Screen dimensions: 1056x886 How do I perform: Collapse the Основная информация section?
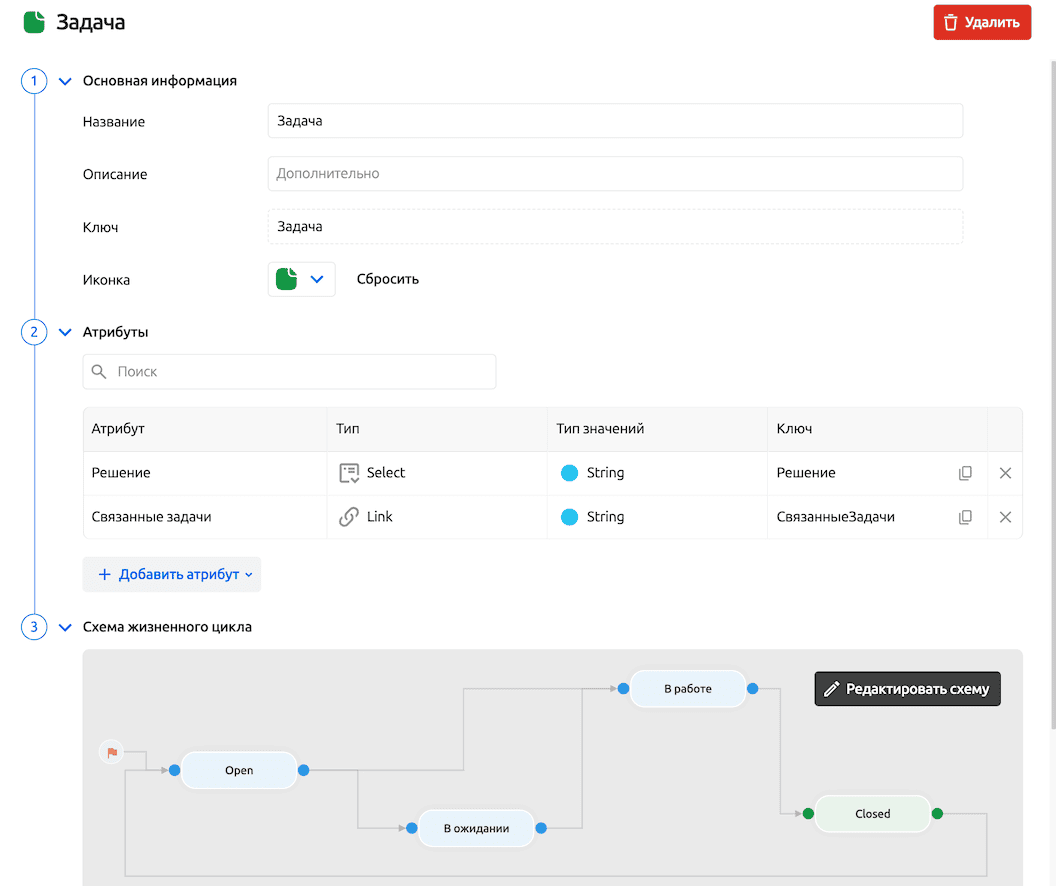[x=65, y=81]
